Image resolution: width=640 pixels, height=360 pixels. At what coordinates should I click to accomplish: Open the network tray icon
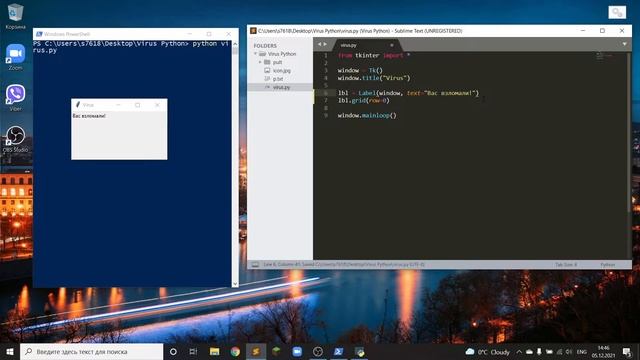[559, 352]
